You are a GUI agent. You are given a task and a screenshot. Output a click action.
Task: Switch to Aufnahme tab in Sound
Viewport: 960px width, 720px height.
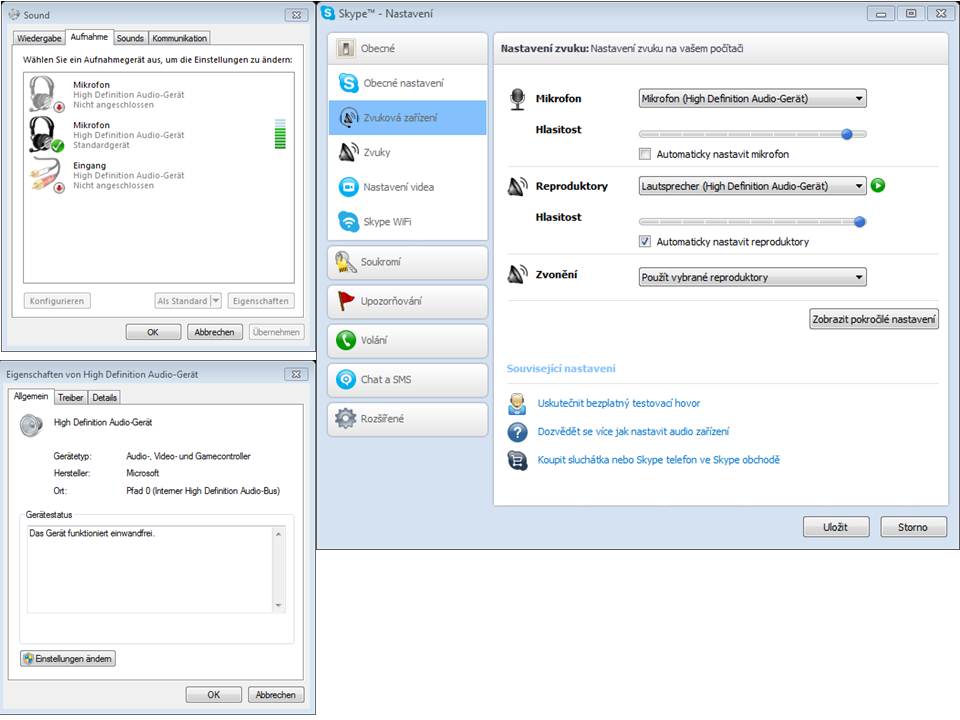[x=89, y=37]
